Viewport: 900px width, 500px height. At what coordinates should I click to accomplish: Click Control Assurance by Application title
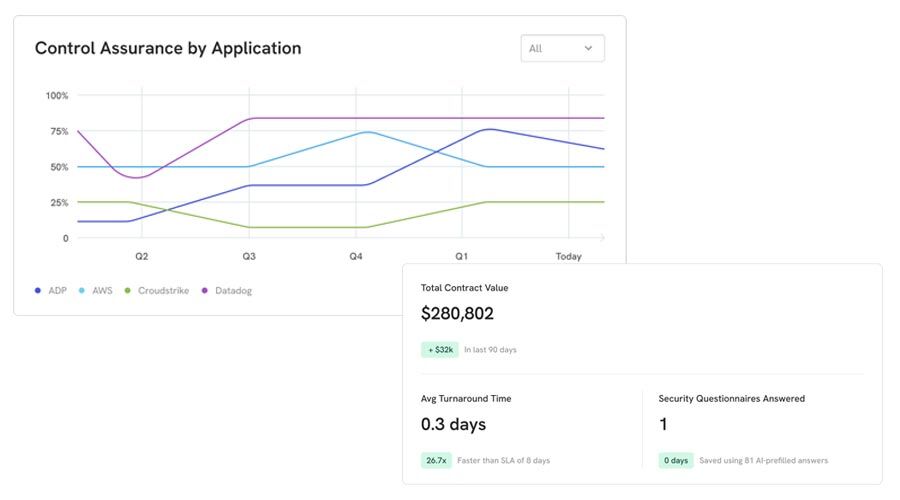click(168, 48)
